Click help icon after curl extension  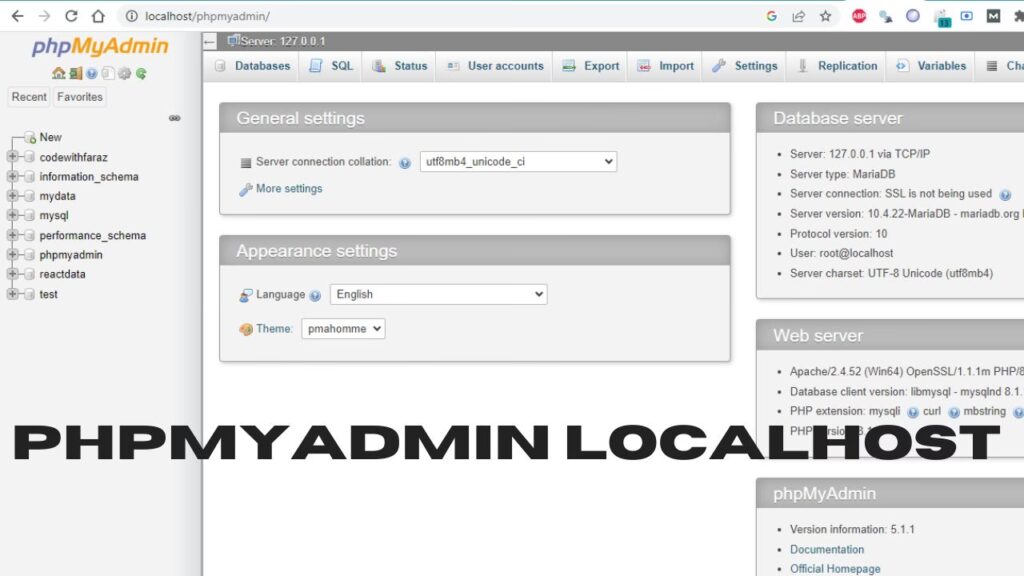pyautogui.click(x=953, y=412)
